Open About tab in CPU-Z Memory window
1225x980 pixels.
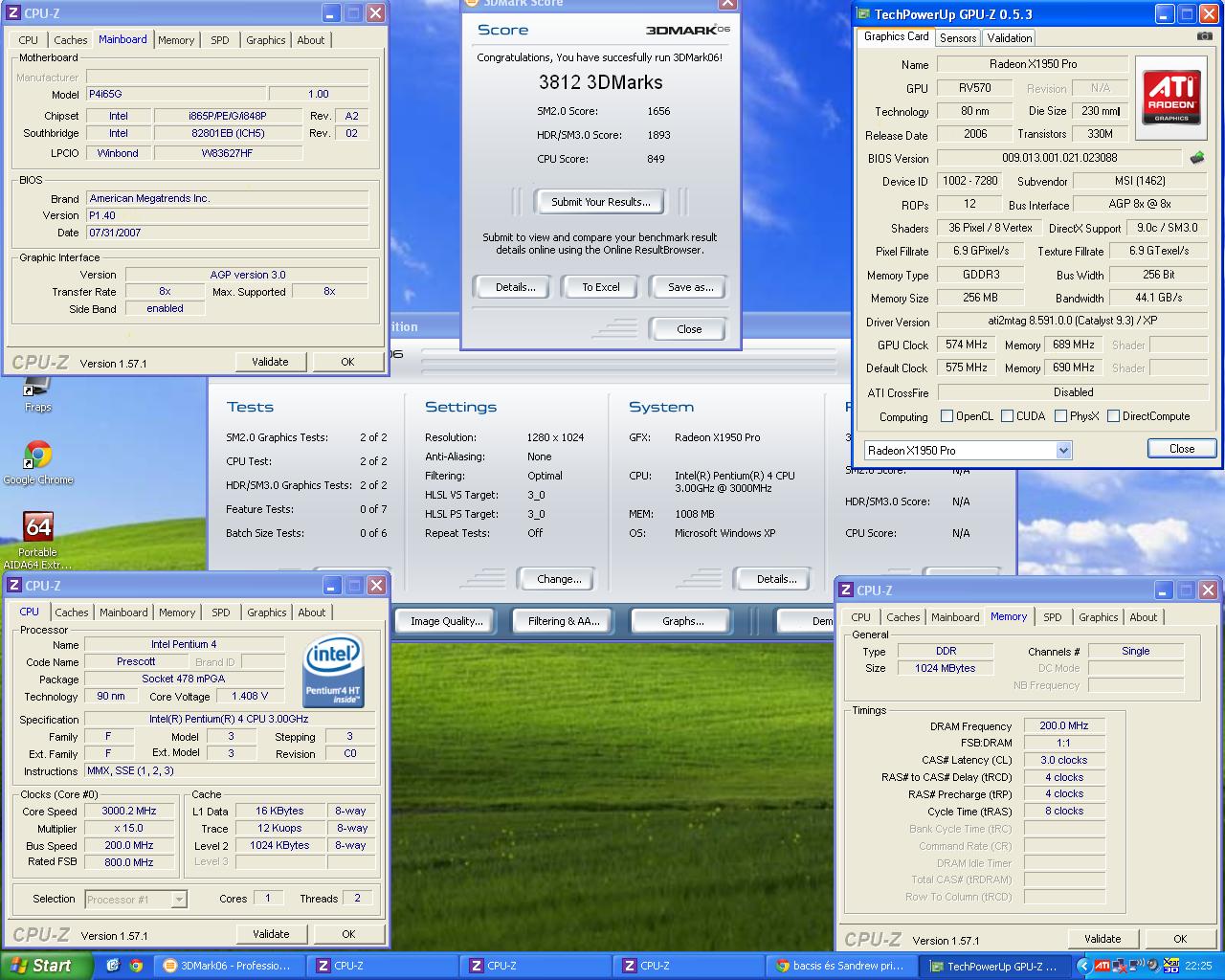click(1144, 617)
